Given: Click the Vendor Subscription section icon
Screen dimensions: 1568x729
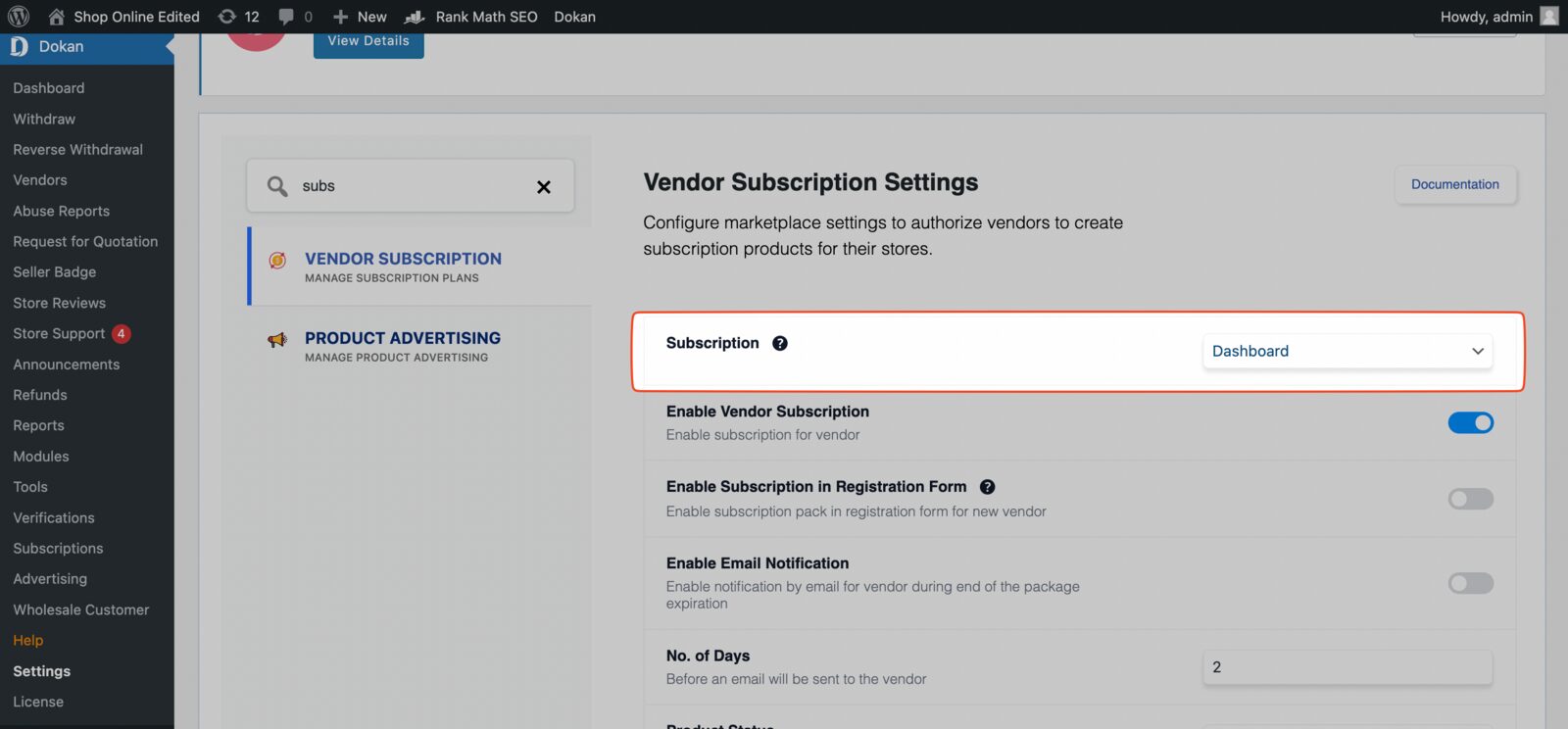Looking at the screenshot, I should point(278,260).
